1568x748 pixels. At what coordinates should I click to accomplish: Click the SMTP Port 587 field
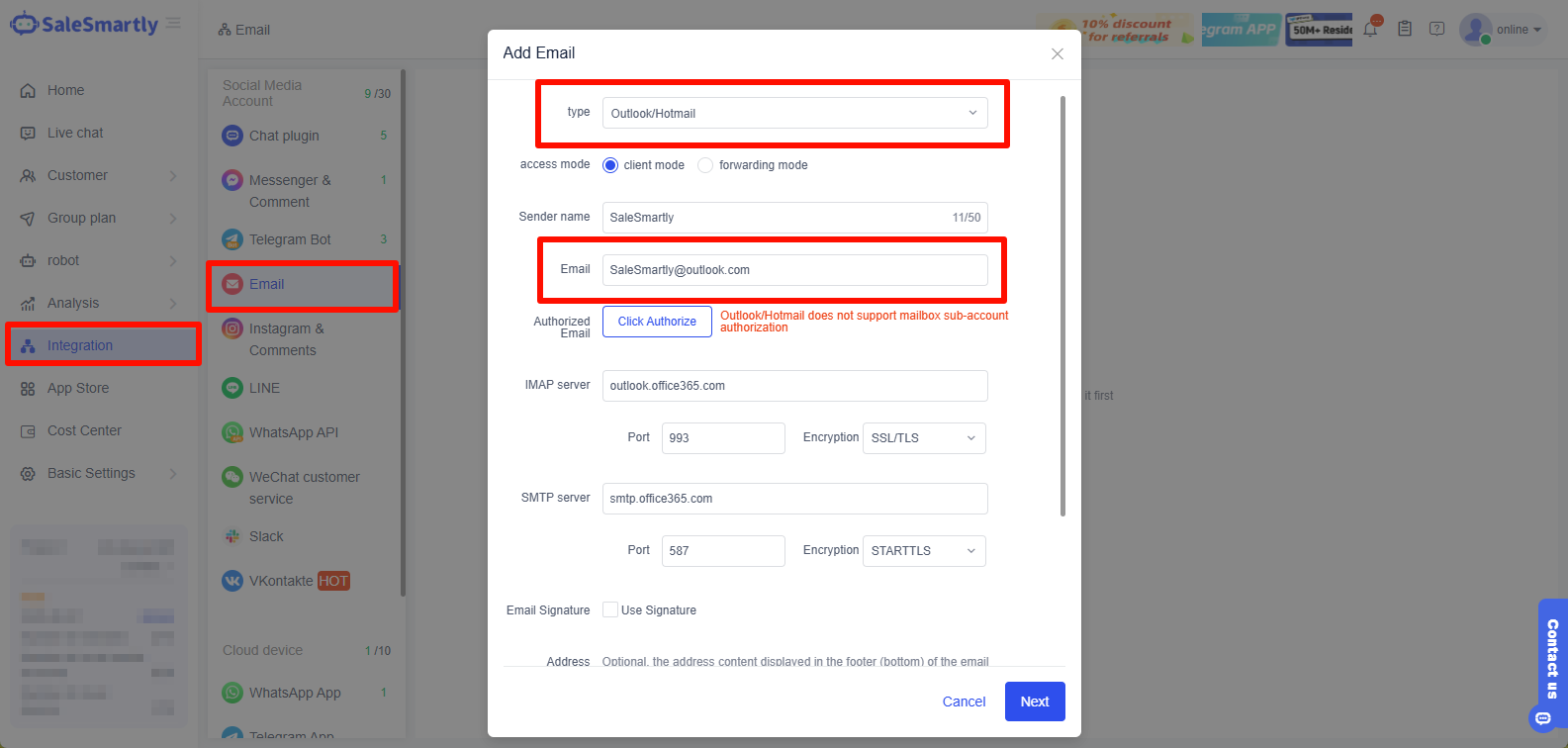[723, 550]
